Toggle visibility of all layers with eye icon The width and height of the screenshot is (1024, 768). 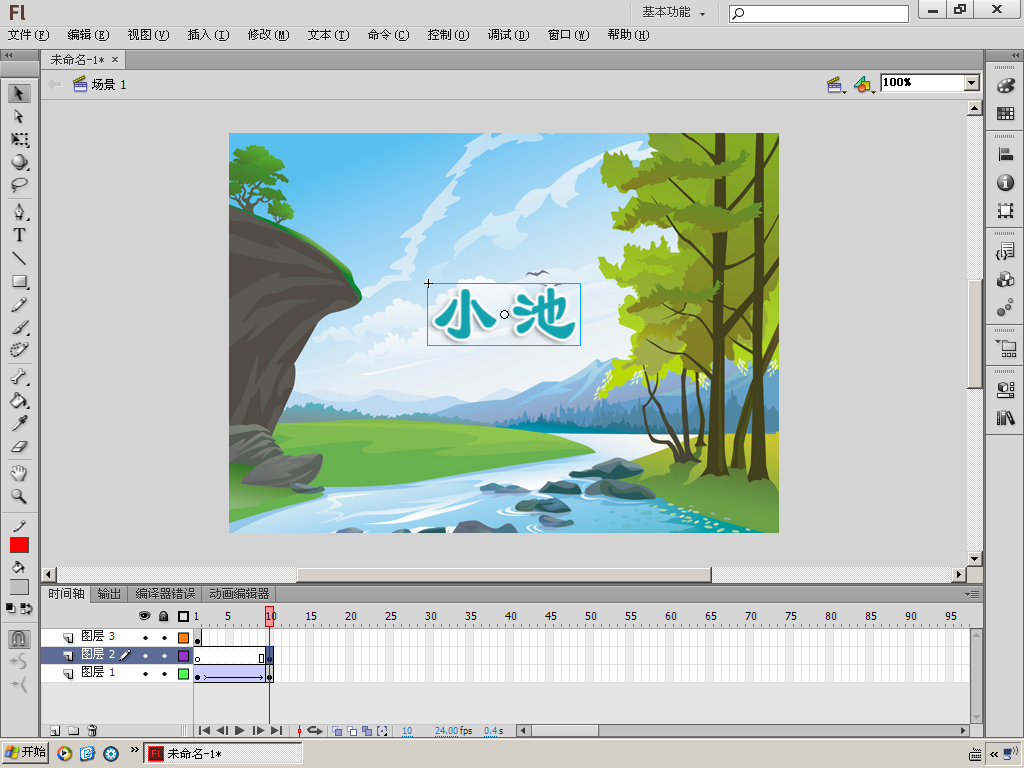(x=145, y=616)
